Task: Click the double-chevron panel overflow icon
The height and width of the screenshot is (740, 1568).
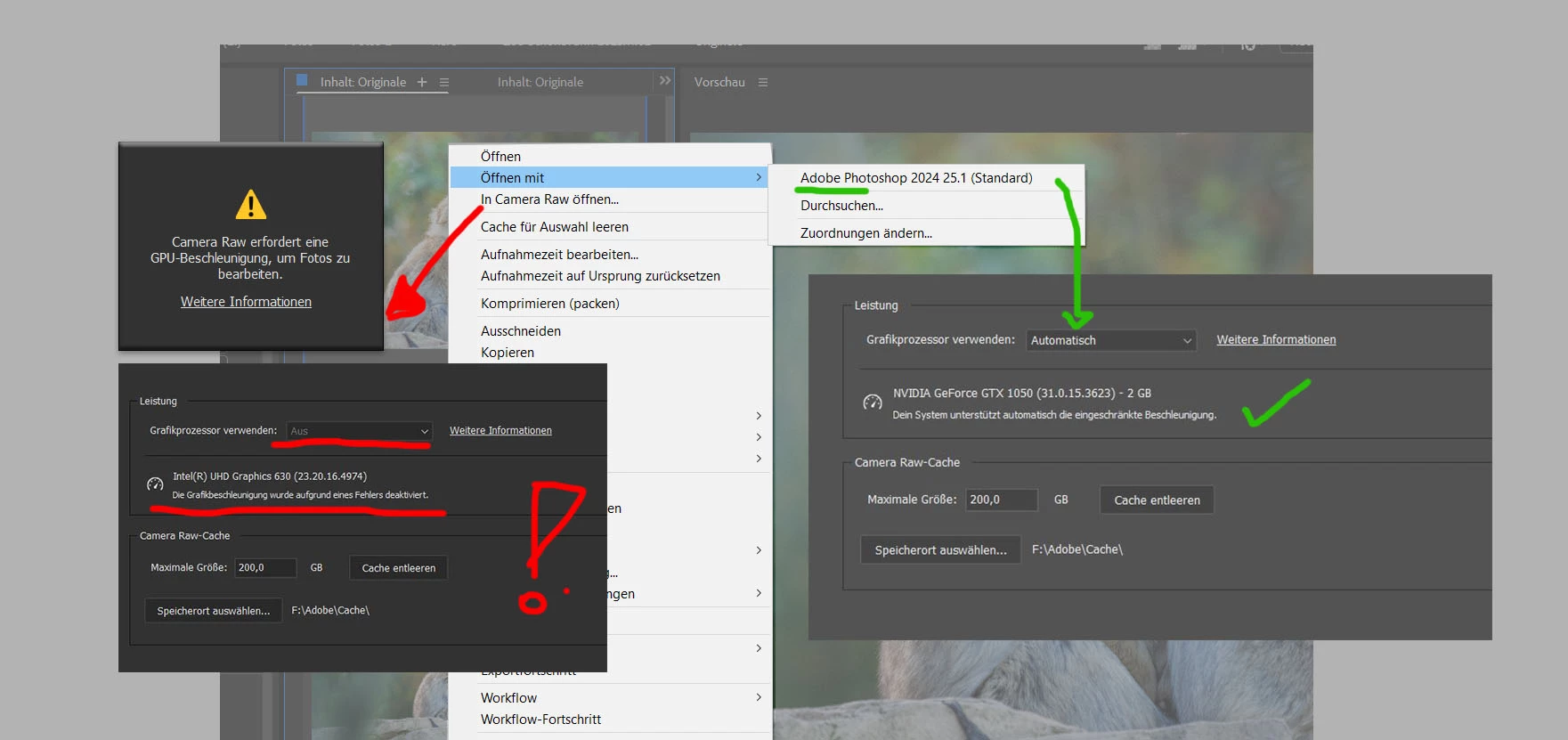Action: tap(664, 80)
